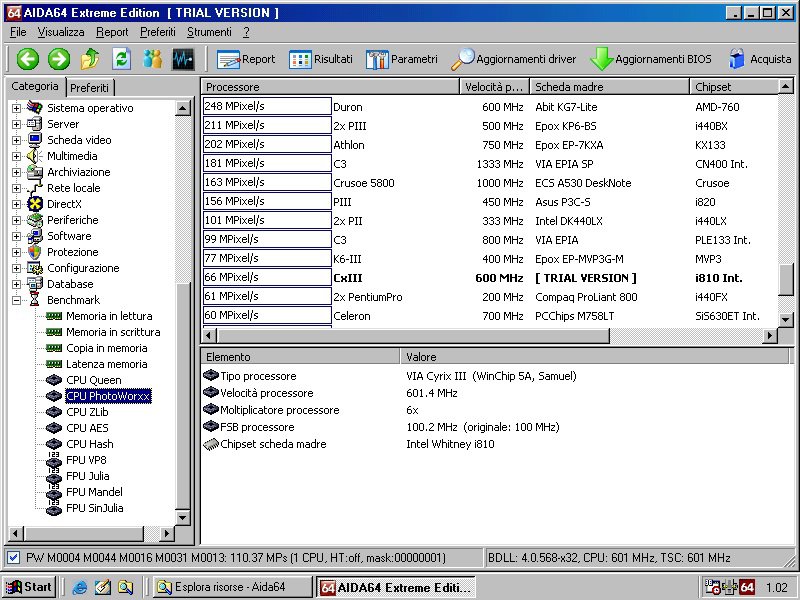Switch to the Preferiti tab

(x=90, y=88)
